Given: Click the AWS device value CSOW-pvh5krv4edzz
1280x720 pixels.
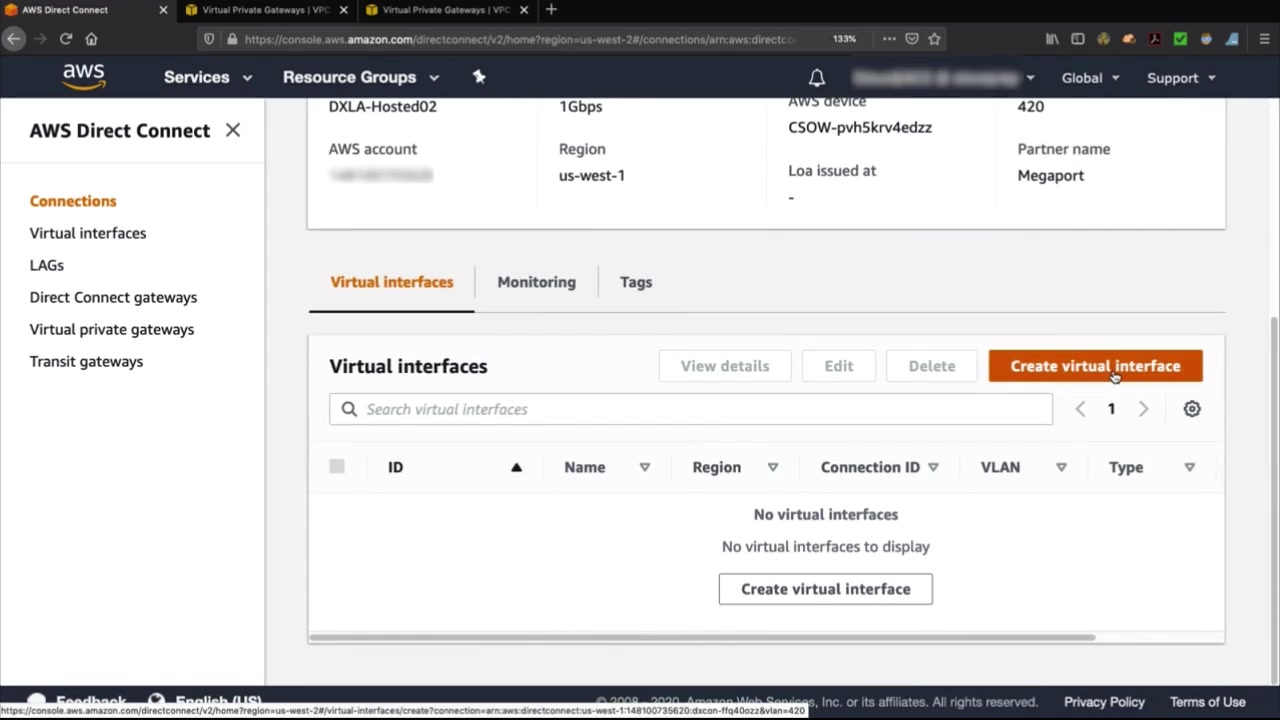Looking at the screenshot, I should (860, 127).
